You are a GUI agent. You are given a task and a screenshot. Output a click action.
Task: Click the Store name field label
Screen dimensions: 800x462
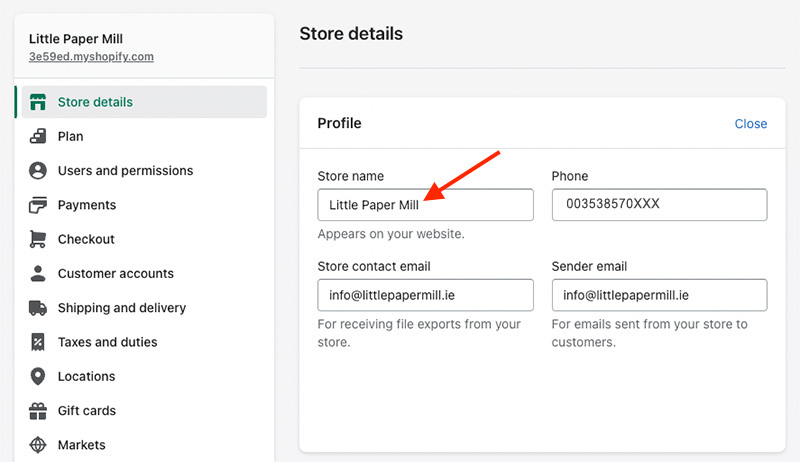(351, 176)
